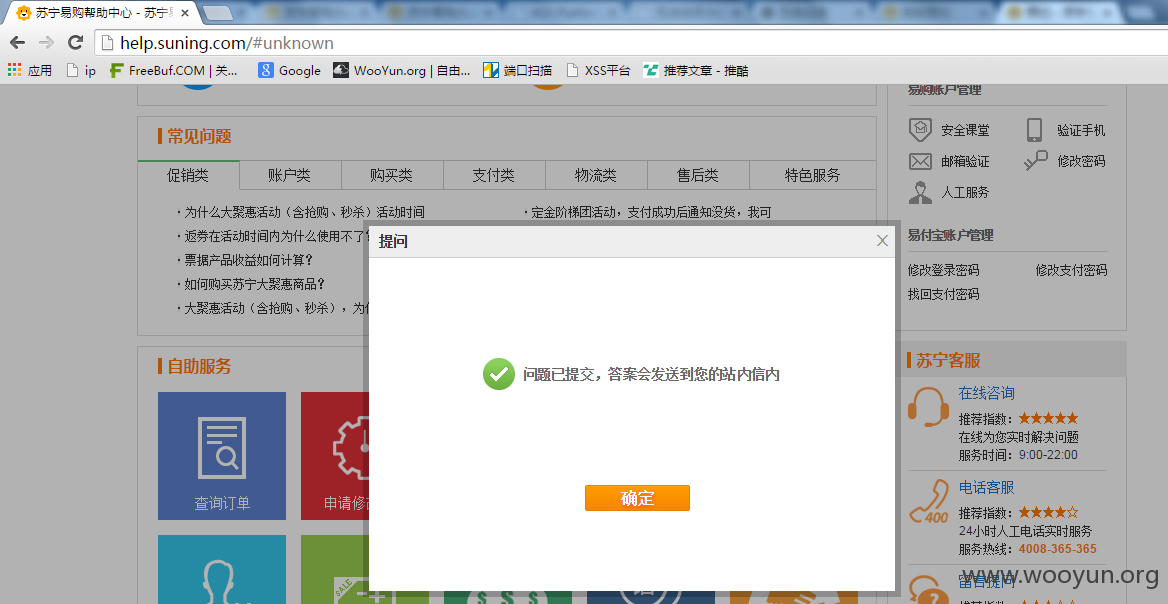This screenshot has height=604, width=1168.
Task: Open FAQ 票据产品收益如何计算?
Action: click(248, 260)
